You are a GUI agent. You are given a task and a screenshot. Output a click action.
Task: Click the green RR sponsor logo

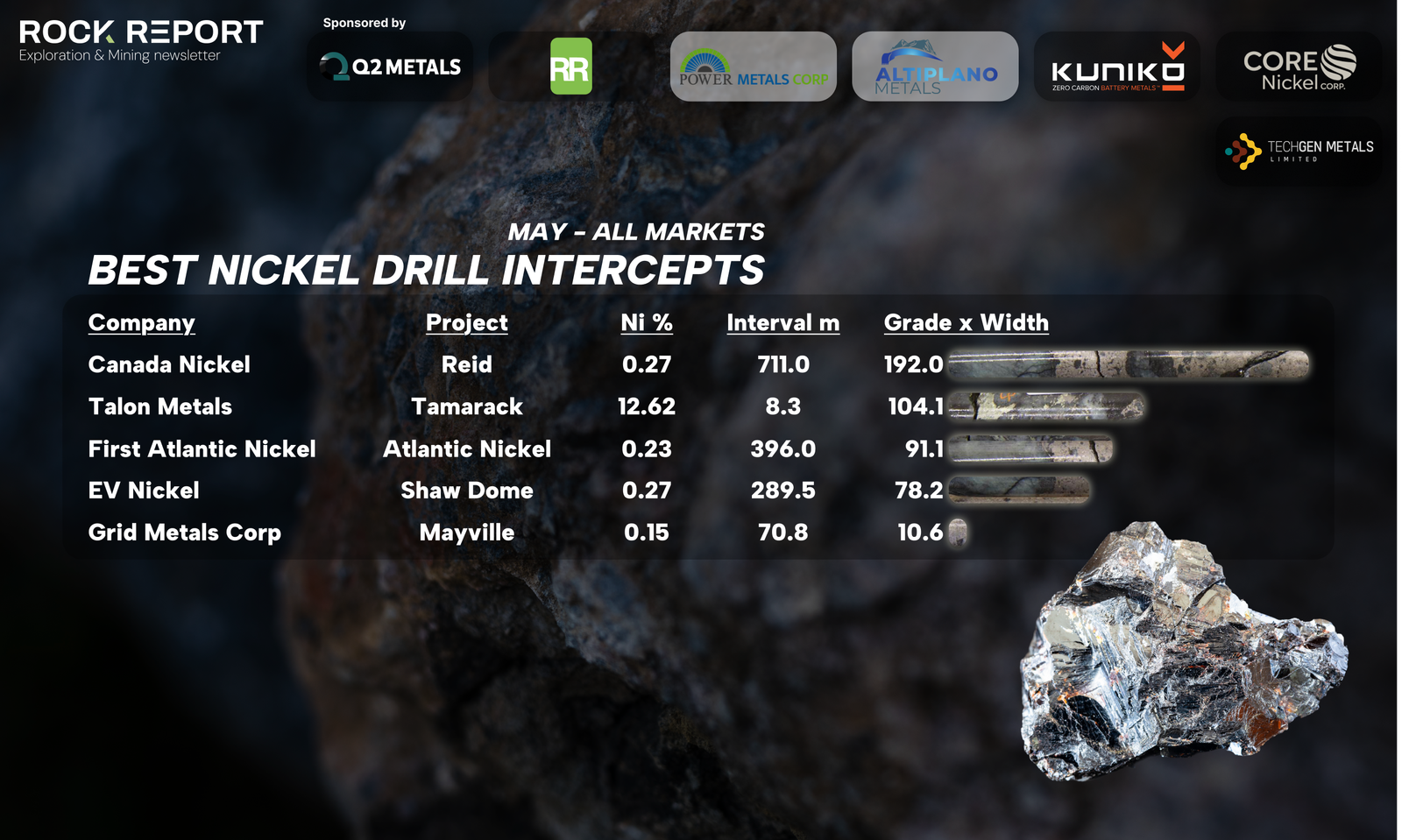(x=571, y=67)
